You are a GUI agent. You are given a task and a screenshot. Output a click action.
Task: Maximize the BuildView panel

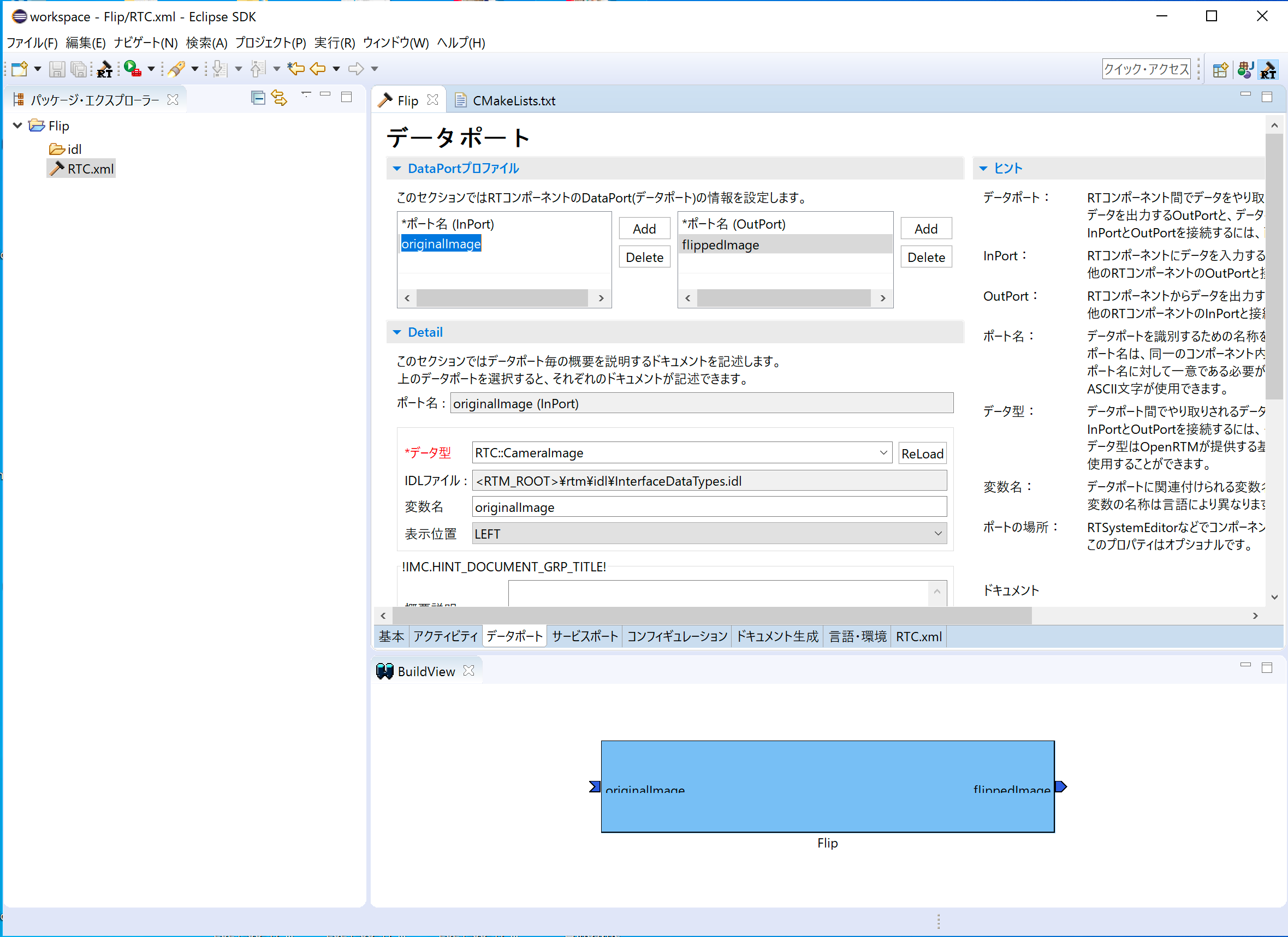click(x=1267, y=667)
